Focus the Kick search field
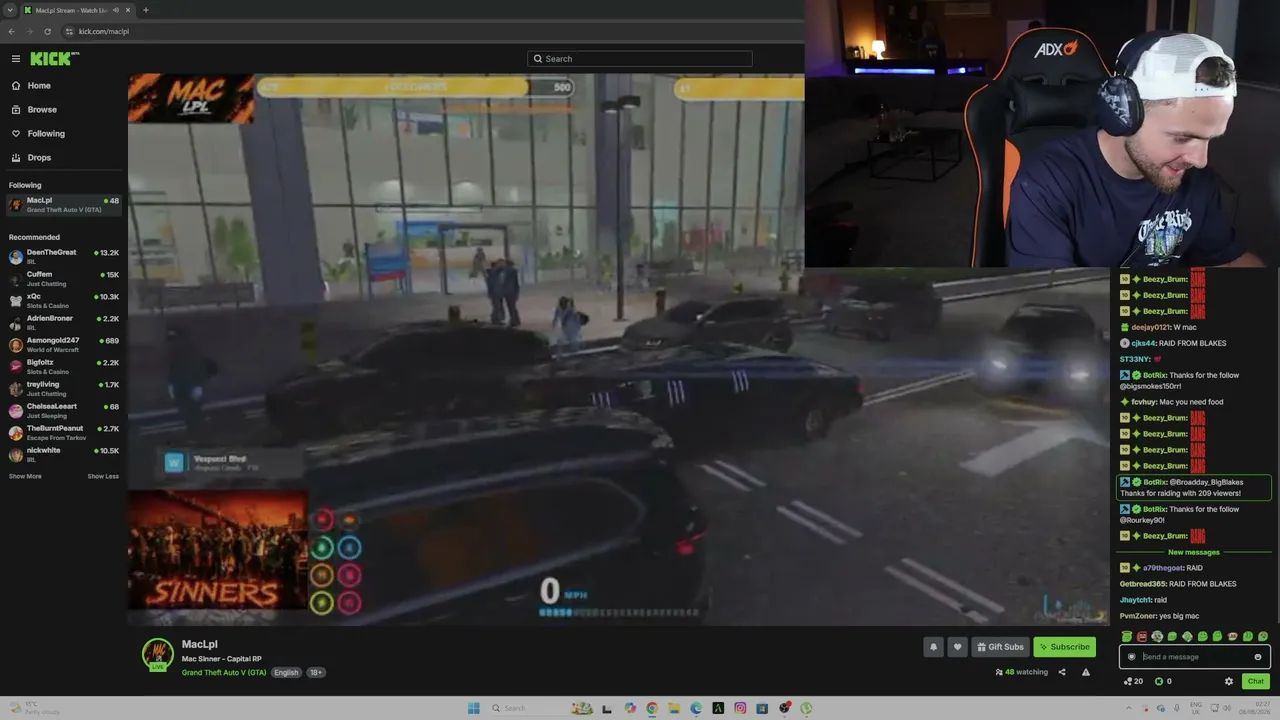 (640, 59)
